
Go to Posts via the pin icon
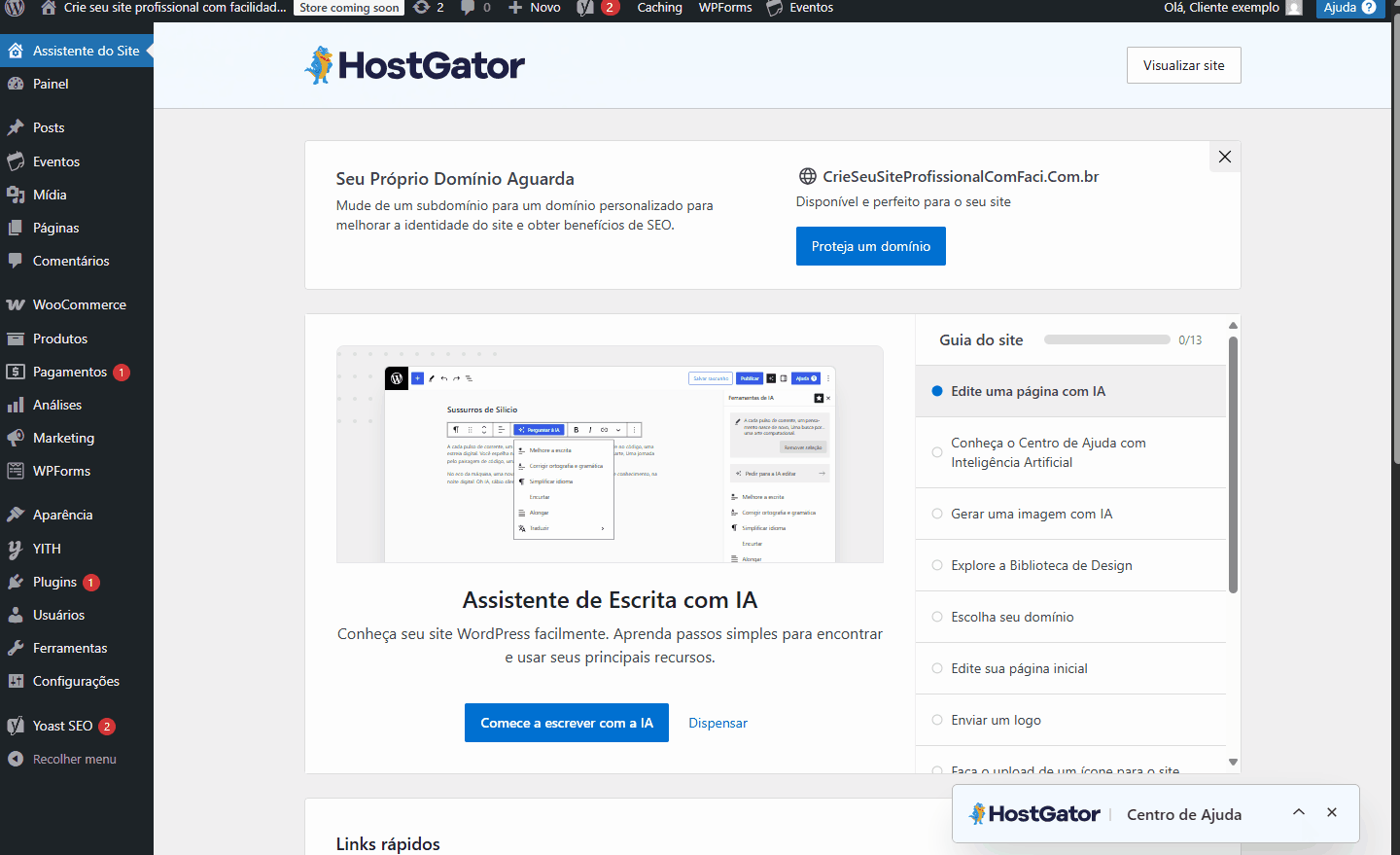coord(16,127)
